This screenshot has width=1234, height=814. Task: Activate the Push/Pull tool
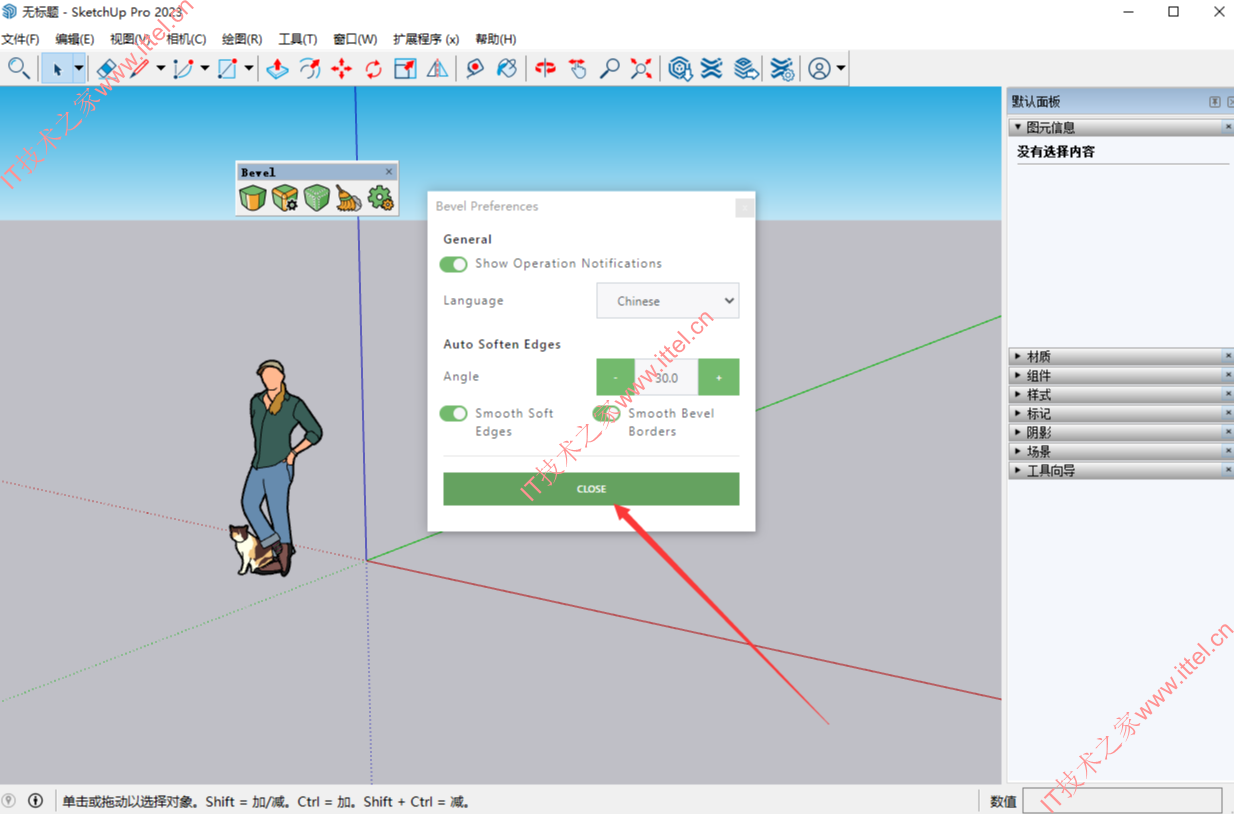click(277, 68)
